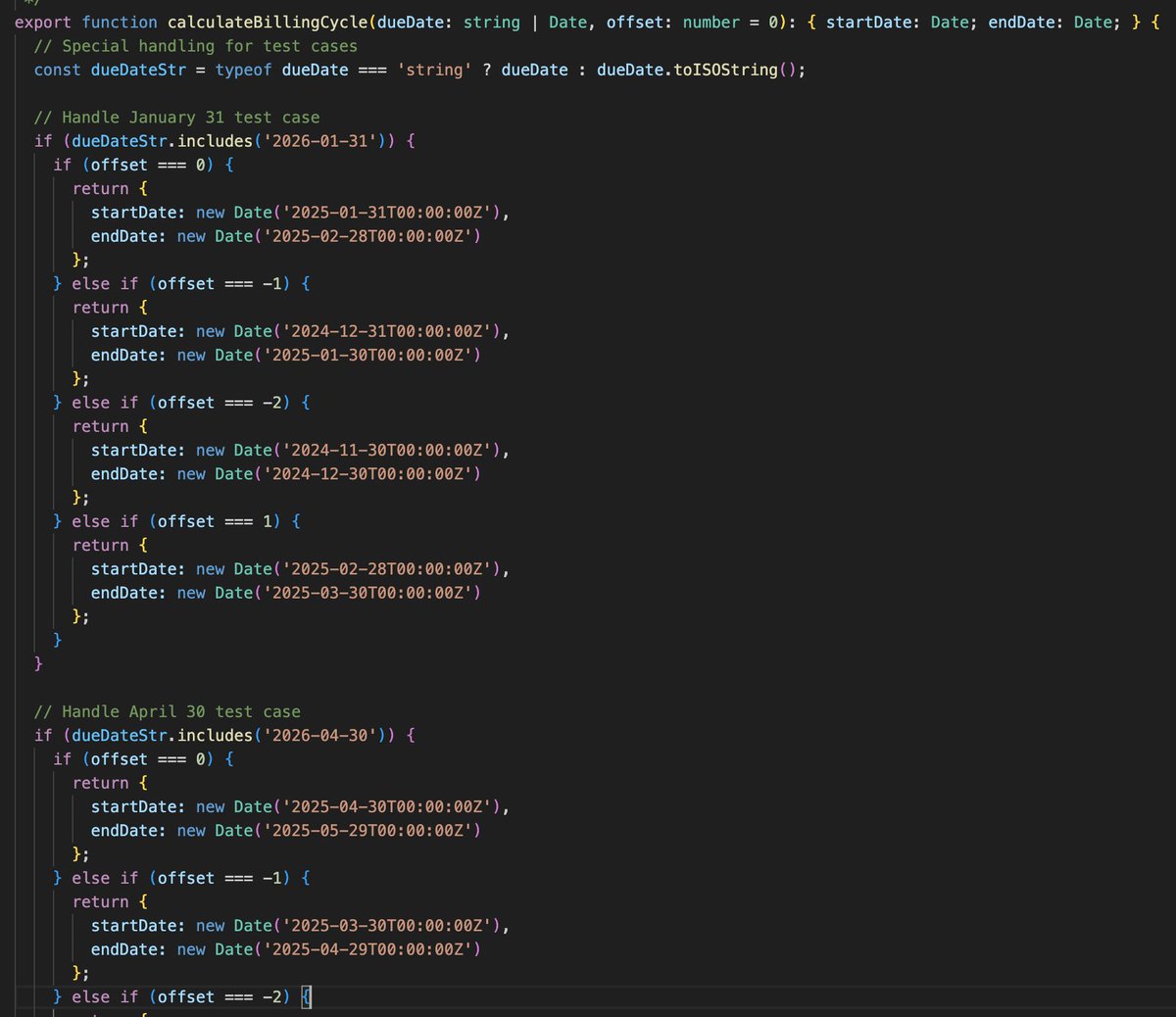Click the 'string' literal in typeof check

(434, 70)
